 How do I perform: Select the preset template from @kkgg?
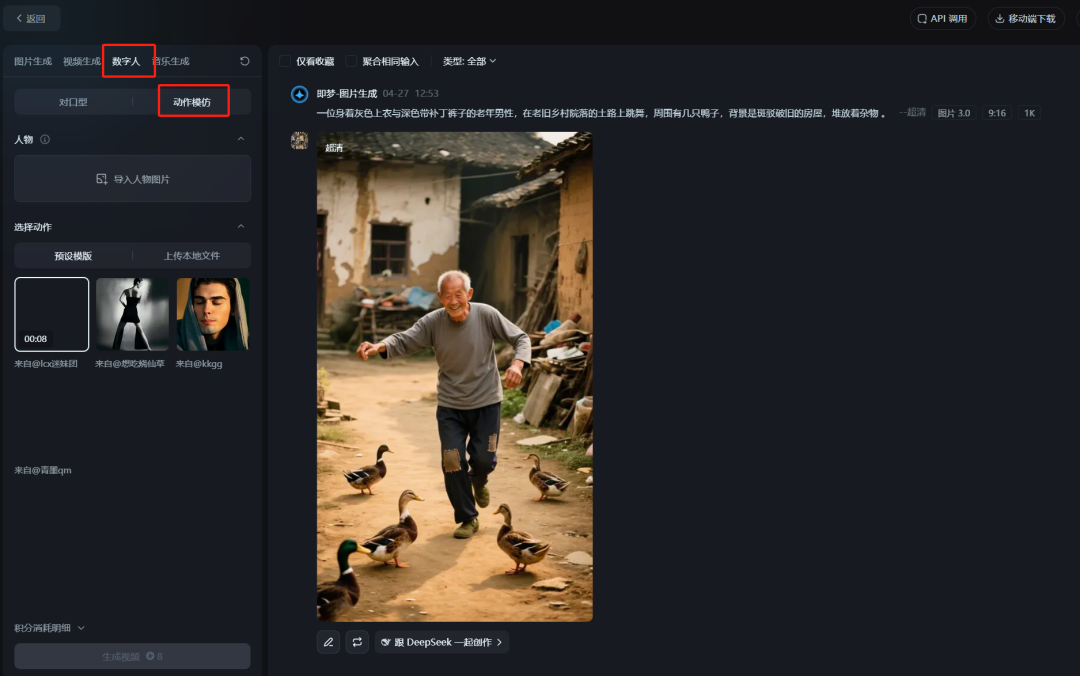tap(213, 314)
